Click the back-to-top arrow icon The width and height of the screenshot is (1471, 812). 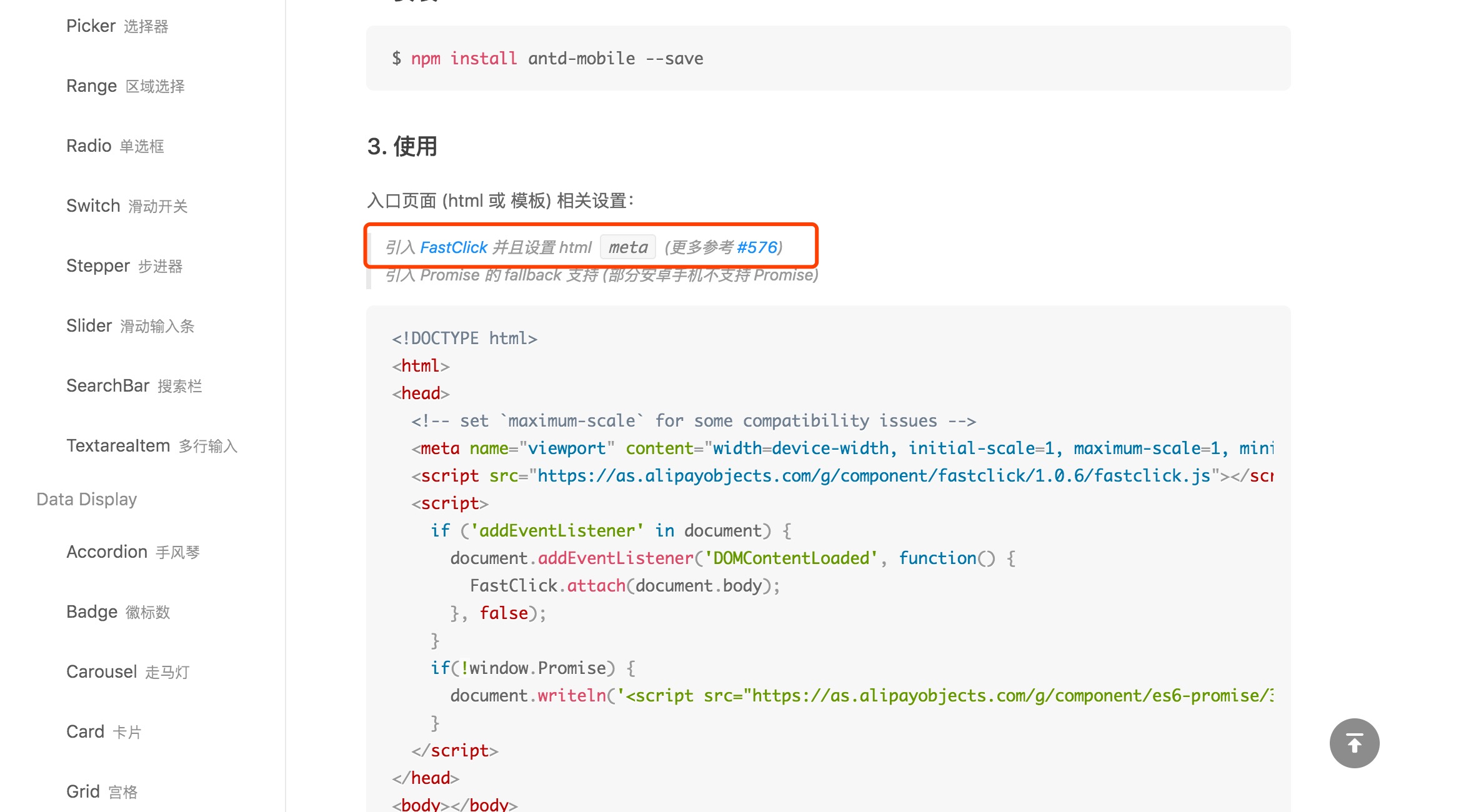coord(1354,743)
